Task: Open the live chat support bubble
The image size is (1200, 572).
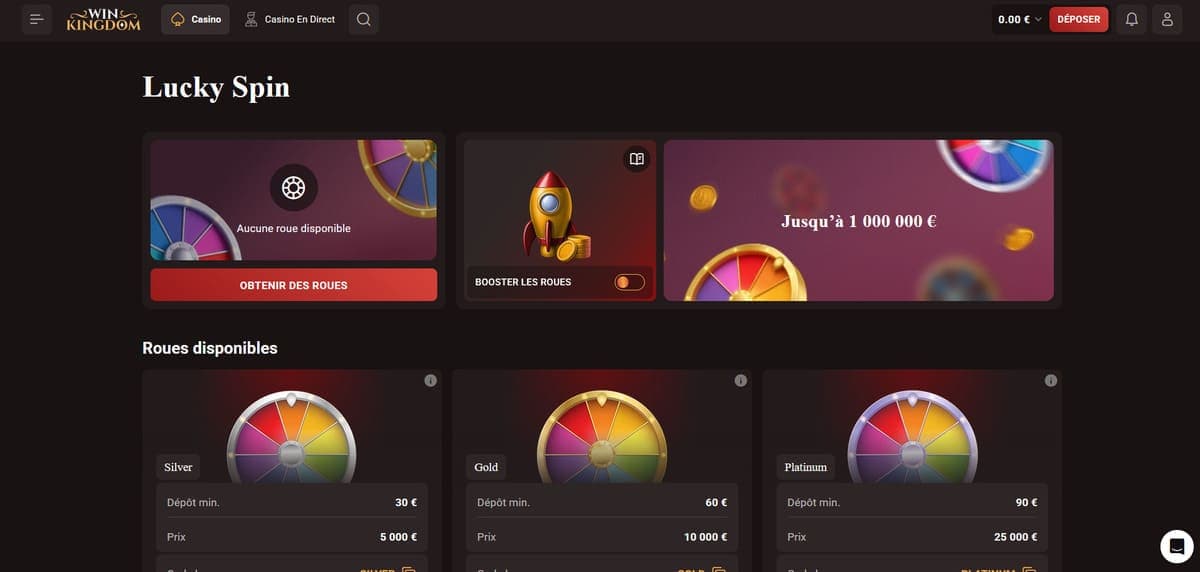Action: coord(1177,546)
